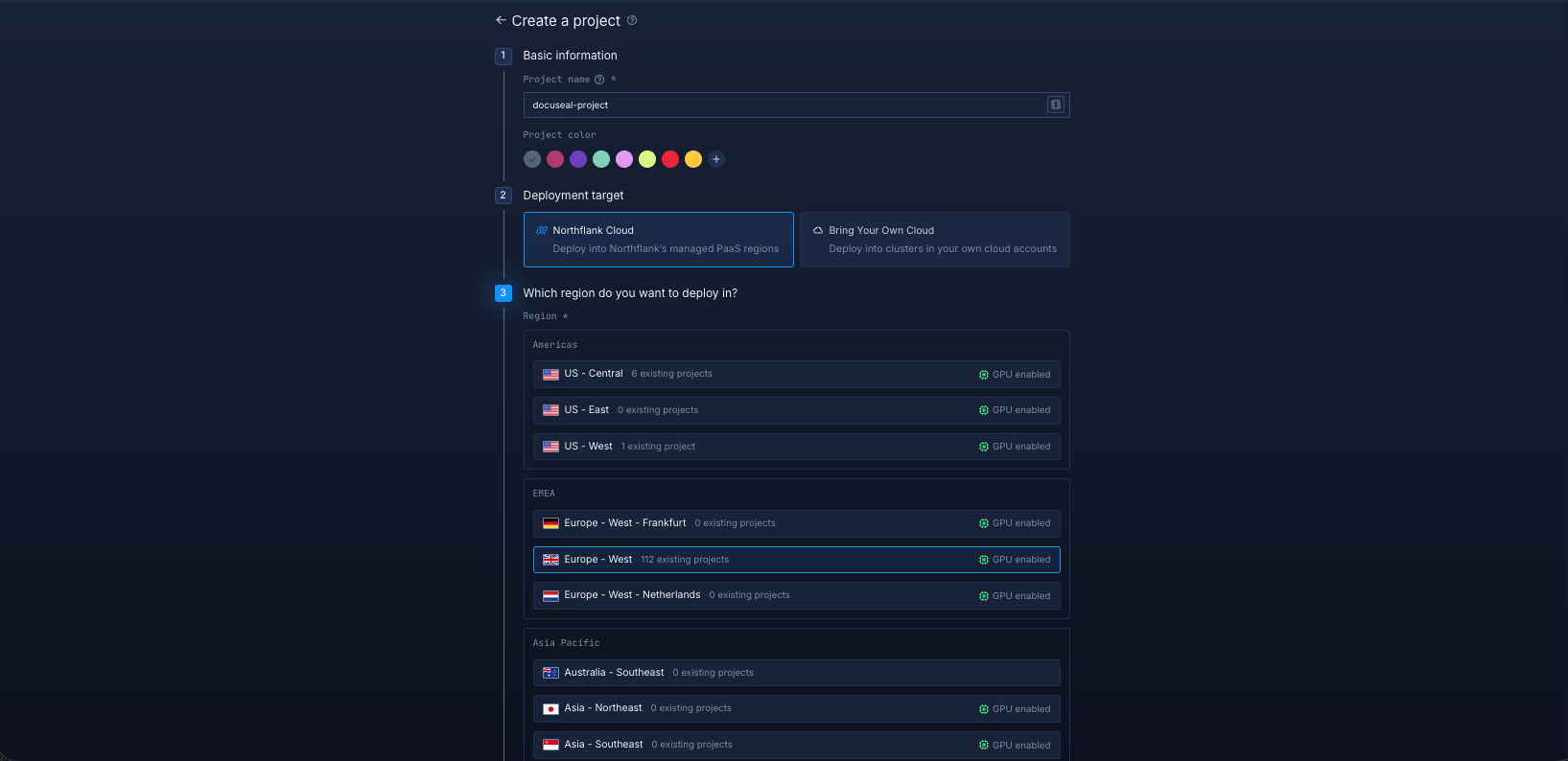This screenshot has height=761, width=1568.
Task: Jump to step 2 Deployment target
Action: click(x=503, y=196)
